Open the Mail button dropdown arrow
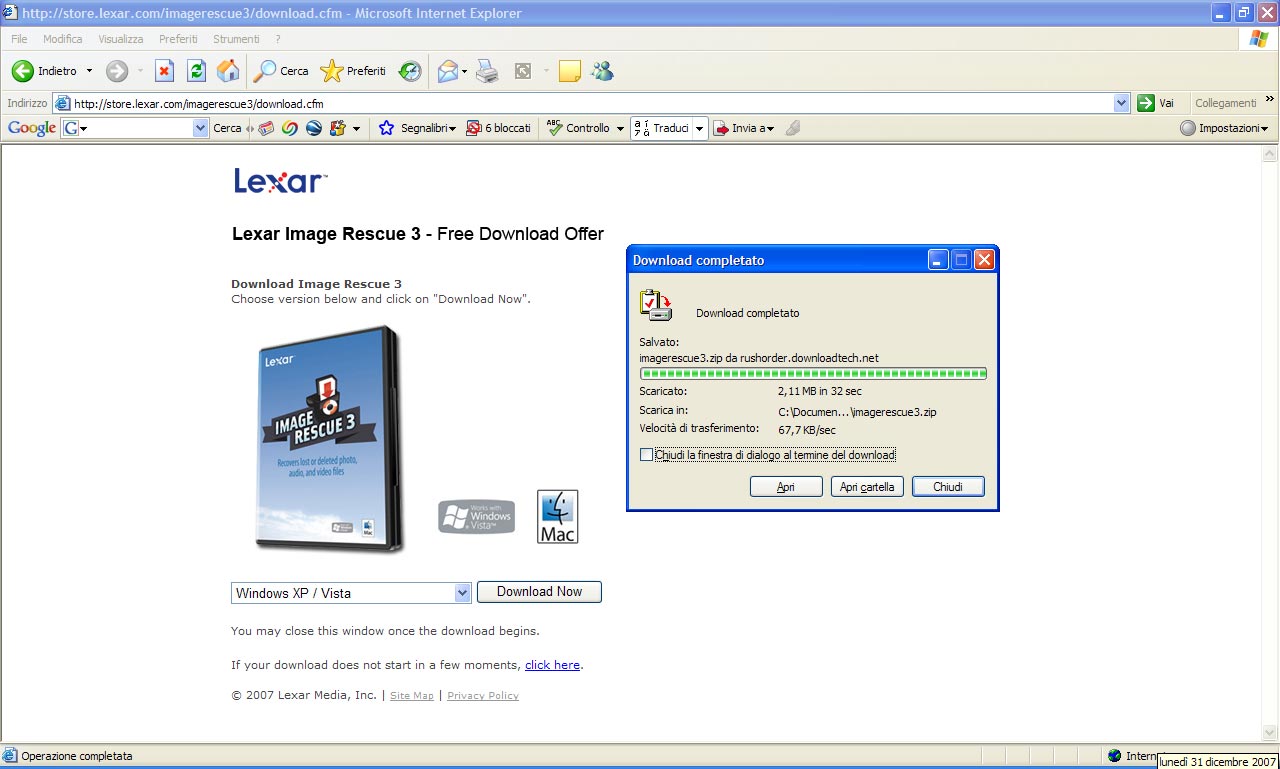 coord(465,71)
